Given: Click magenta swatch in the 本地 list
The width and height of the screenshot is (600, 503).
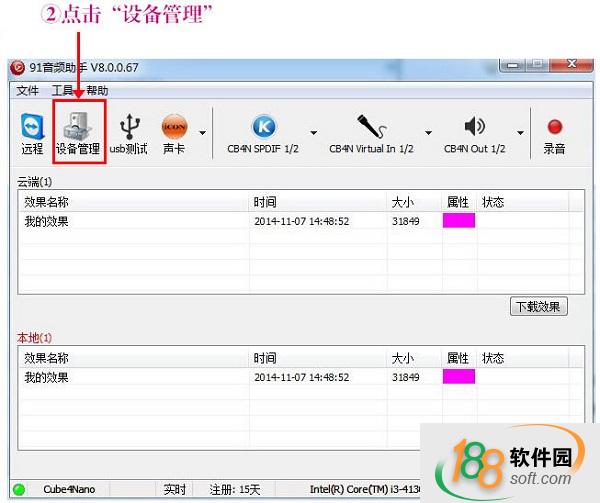Looking at the screenshot, I should click(459, 377).
